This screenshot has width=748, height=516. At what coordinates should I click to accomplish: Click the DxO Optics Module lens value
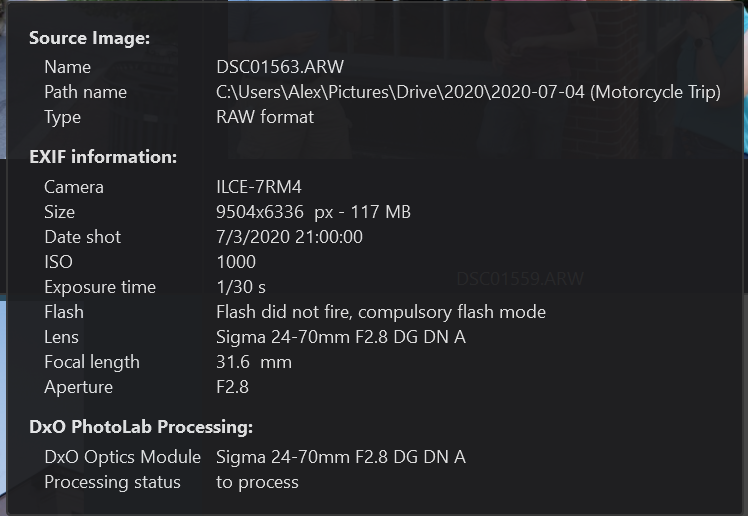coord(341,457)
